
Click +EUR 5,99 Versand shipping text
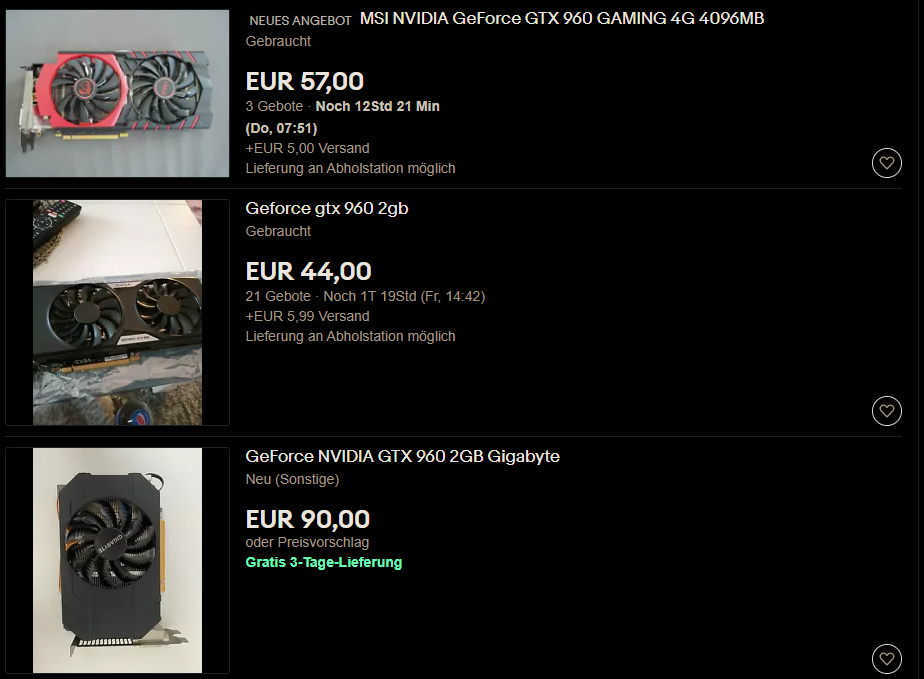point(308,317)
